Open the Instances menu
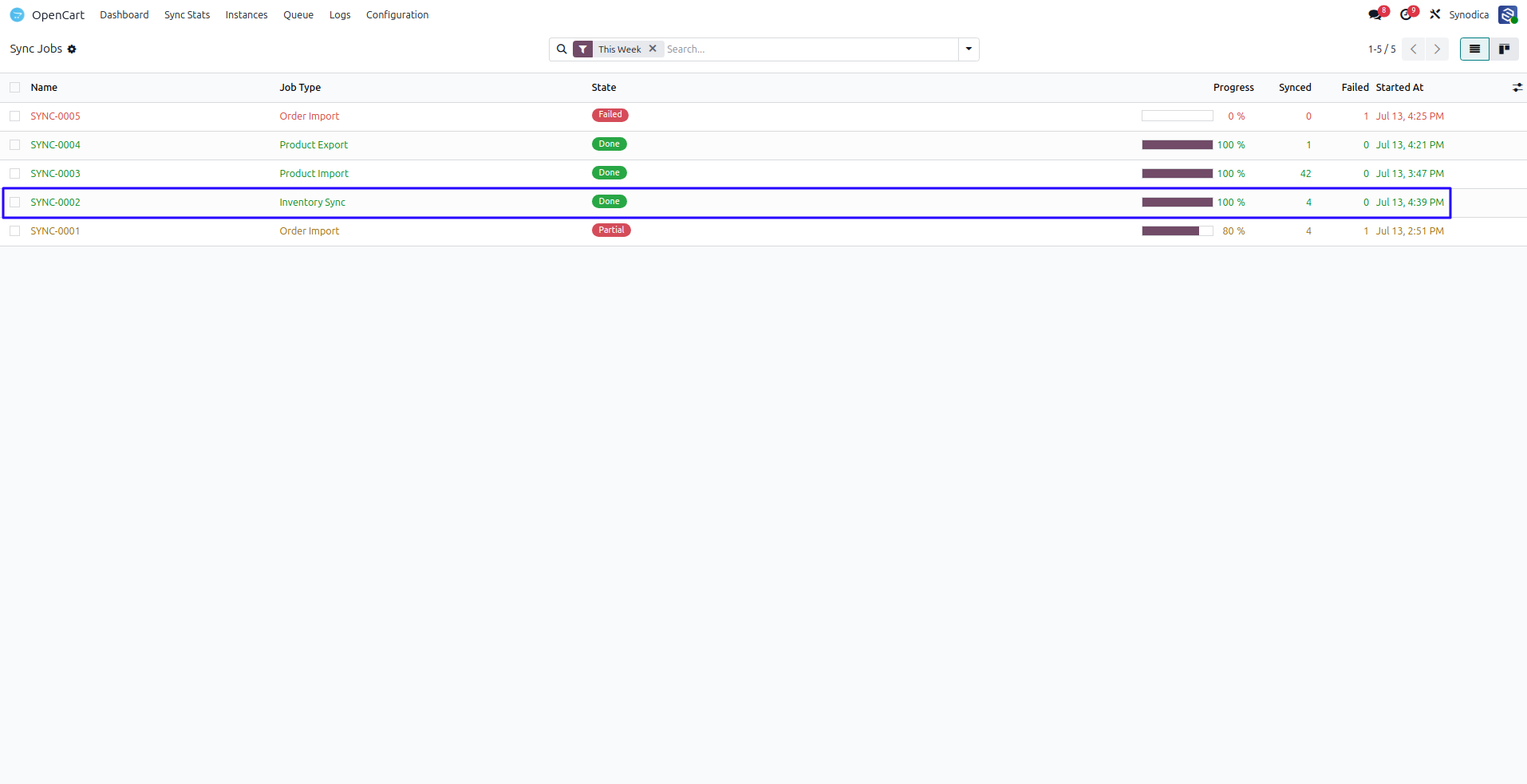The image size is (1527, 784). click(247, 15)
